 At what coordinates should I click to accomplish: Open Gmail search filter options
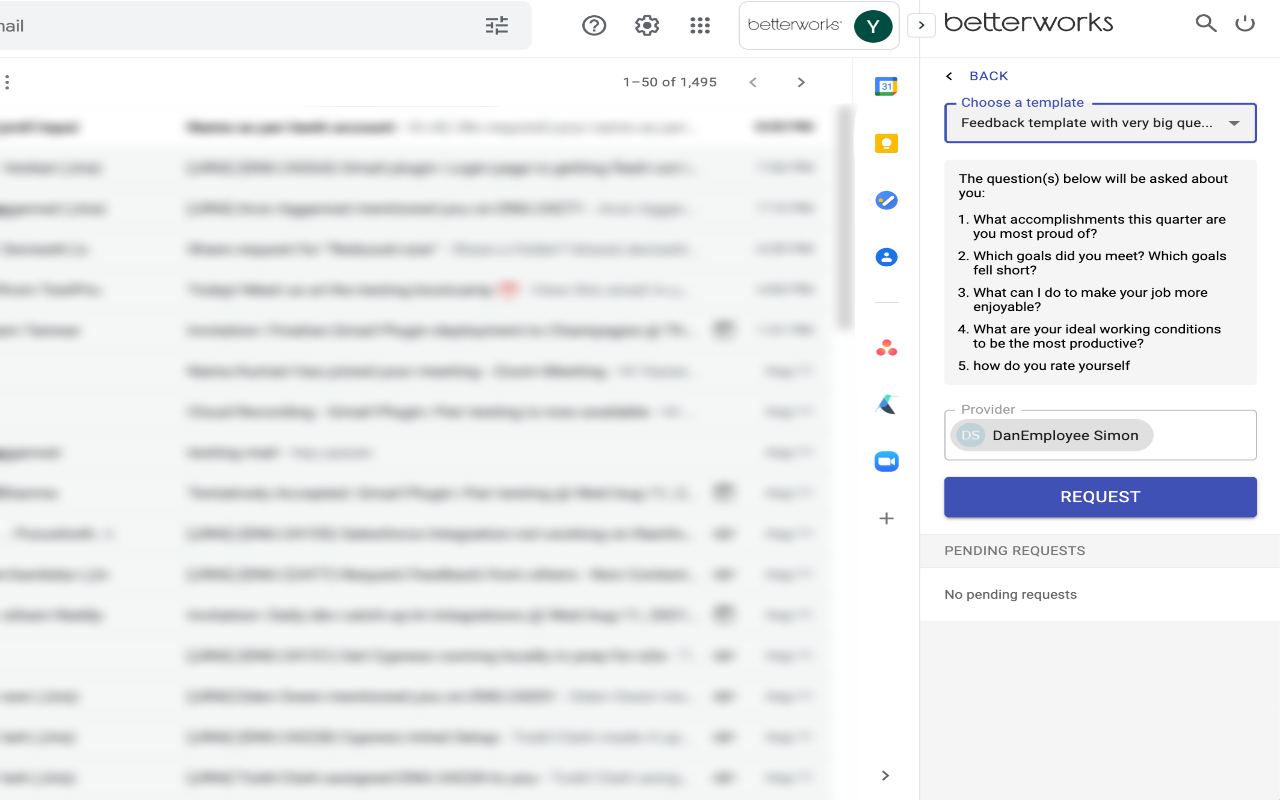497,26
